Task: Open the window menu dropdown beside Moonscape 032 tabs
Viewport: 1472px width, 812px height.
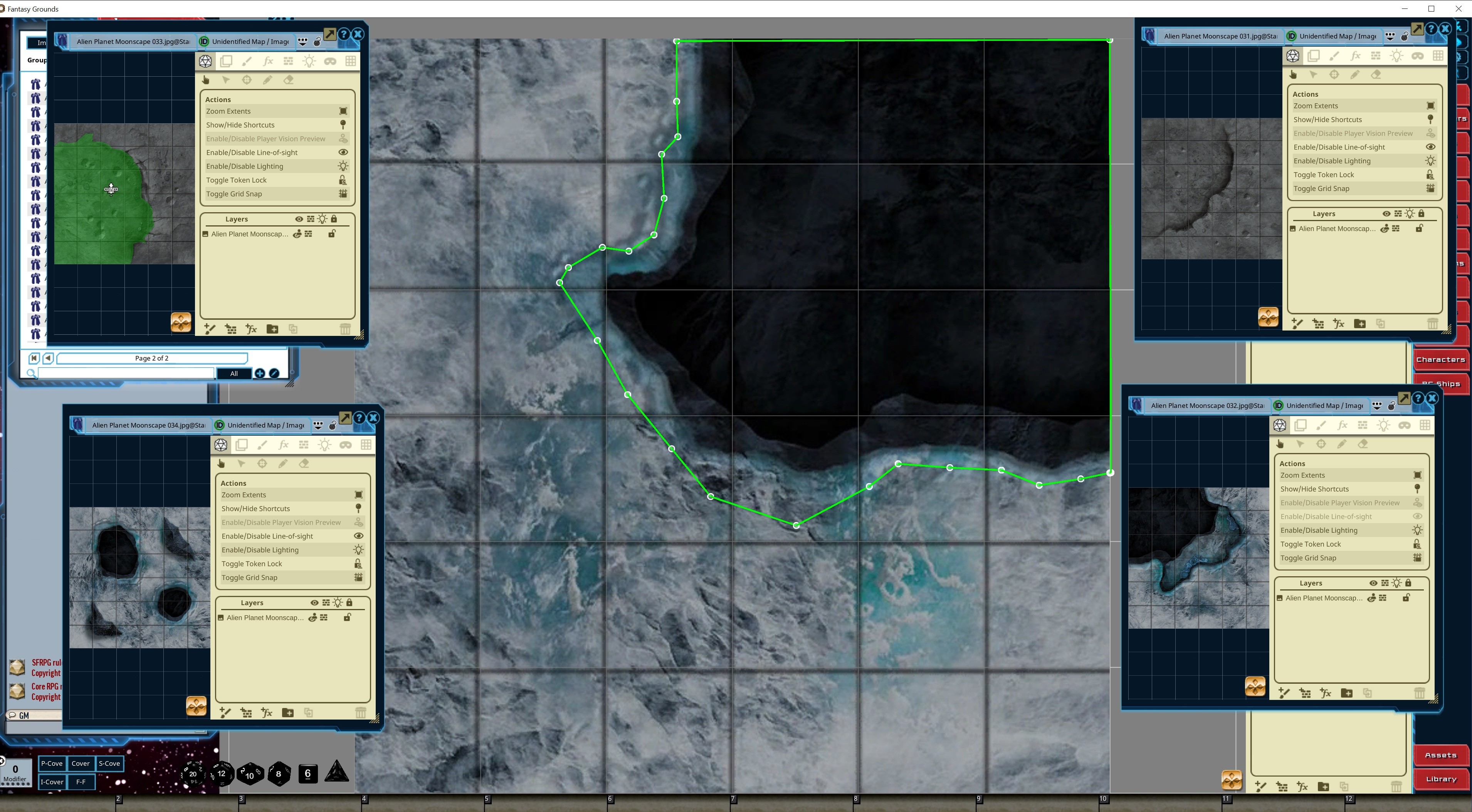Action: [1377, 406]
